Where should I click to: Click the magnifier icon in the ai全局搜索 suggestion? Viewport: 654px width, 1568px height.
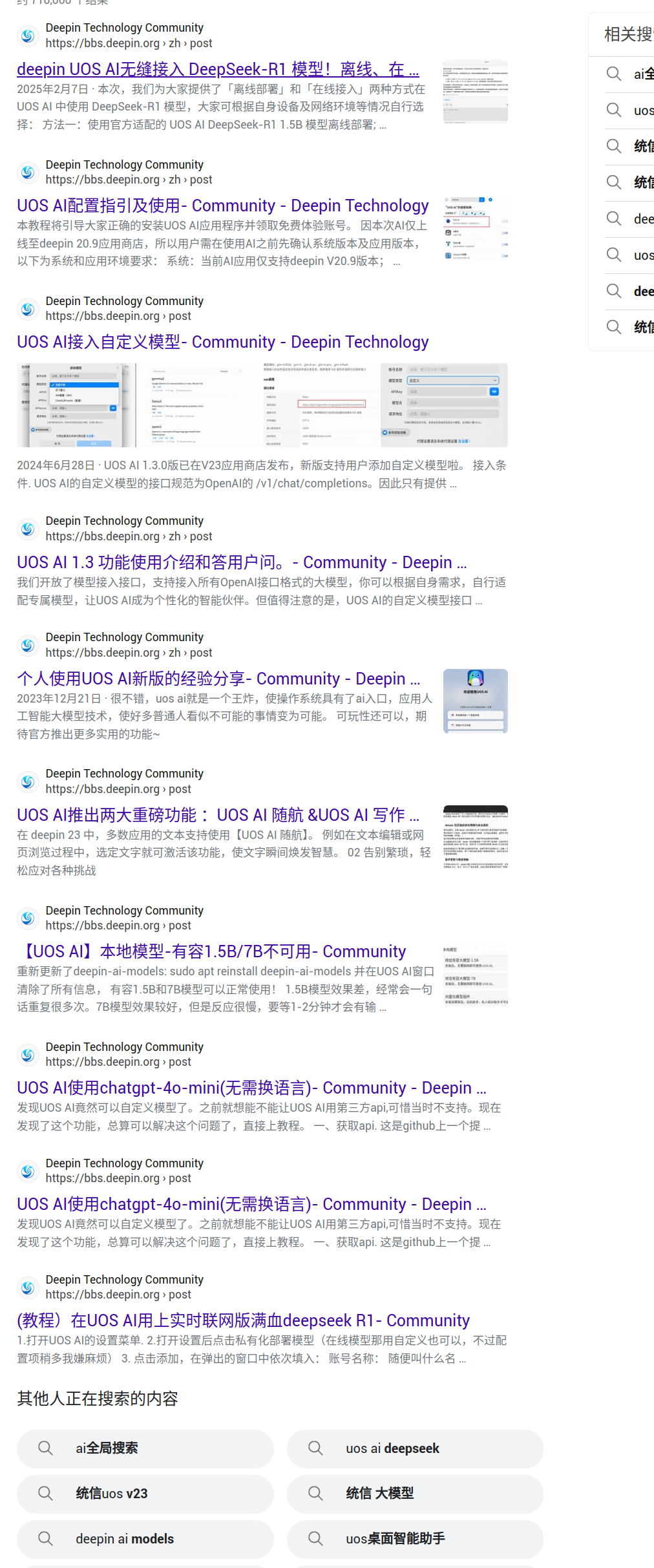(45, 1448)
